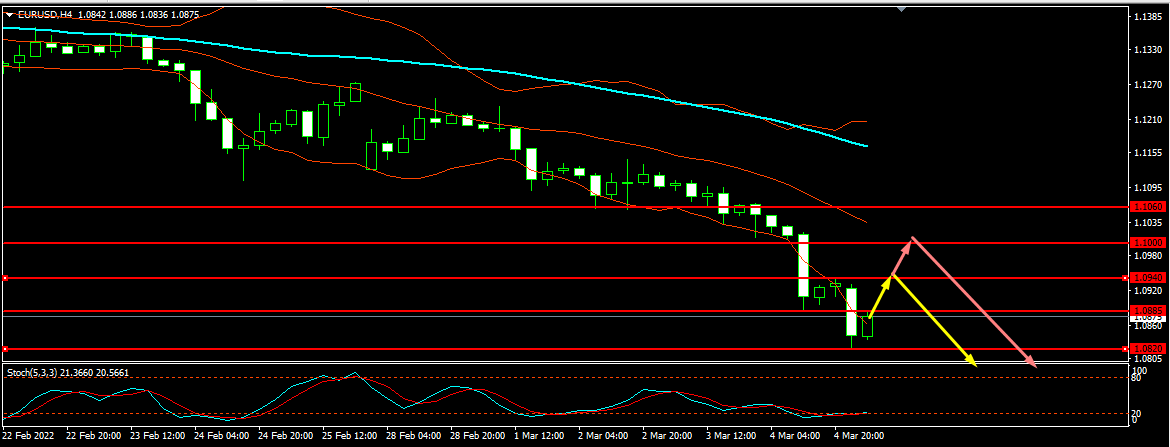Open the one-click trading arrow beside EURUSD,H4
The width and height of the screenshot is (1170, 447).
(x=9, y=16)
